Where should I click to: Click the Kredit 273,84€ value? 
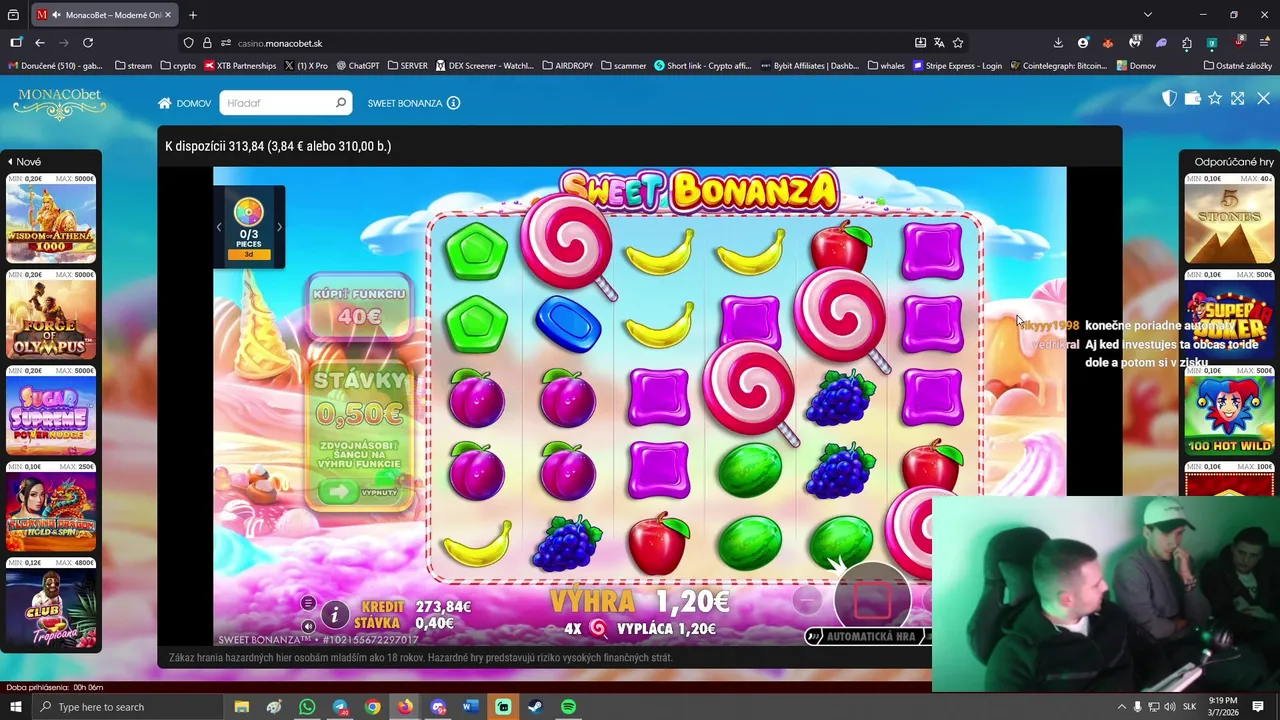(445, 607)
